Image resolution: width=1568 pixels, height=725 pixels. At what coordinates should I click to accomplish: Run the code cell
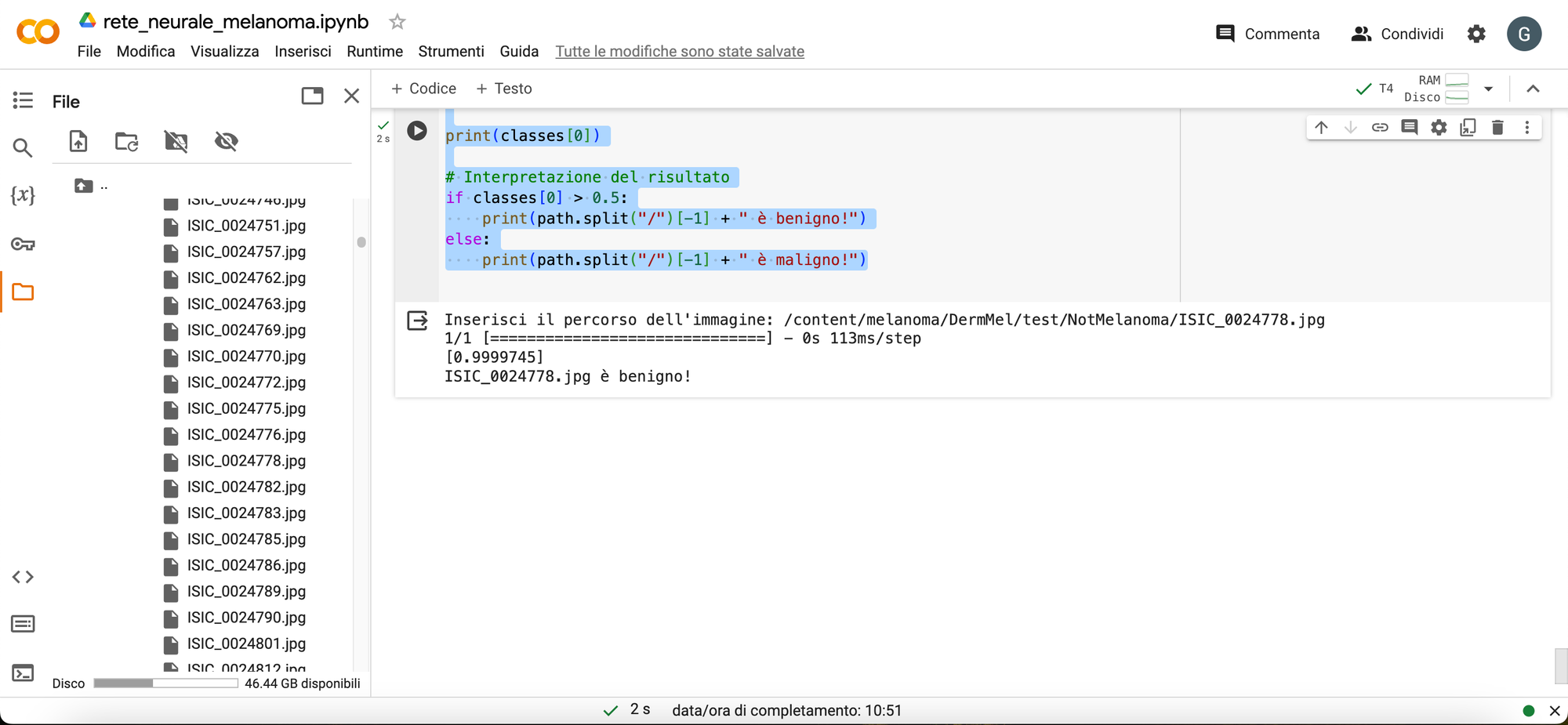pos(417,130)
